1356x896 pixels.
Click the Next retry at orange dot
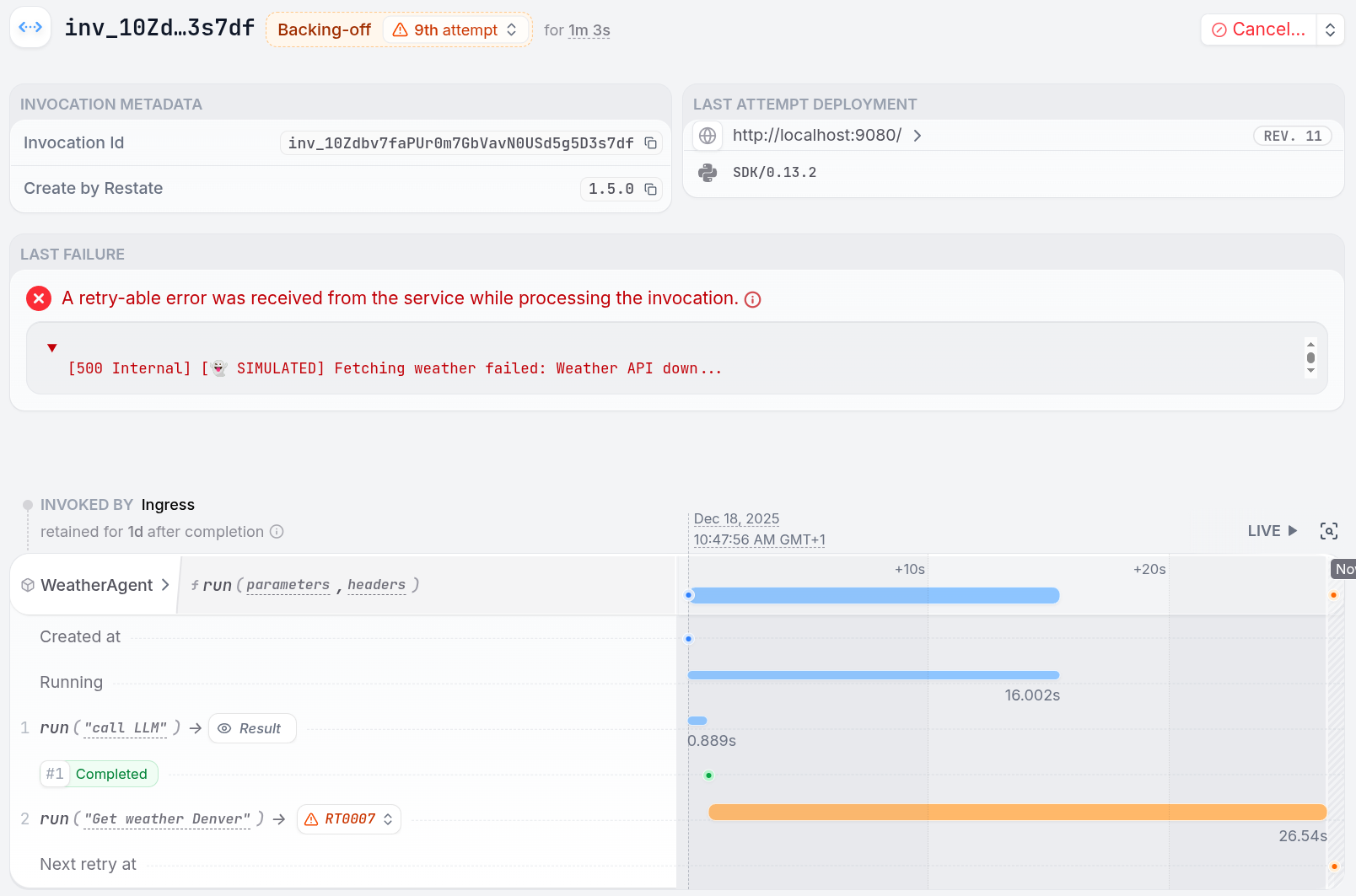pyautogui.click(x=1334, y=866)
